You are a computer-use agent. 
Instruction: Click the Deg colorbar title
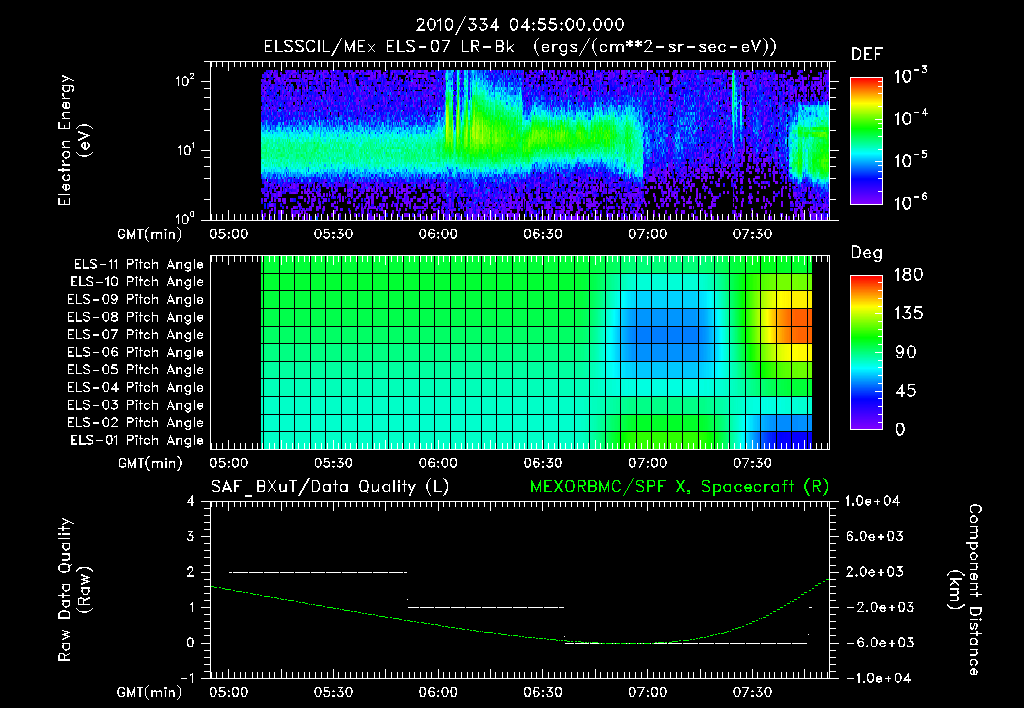(x=867, y=253)
